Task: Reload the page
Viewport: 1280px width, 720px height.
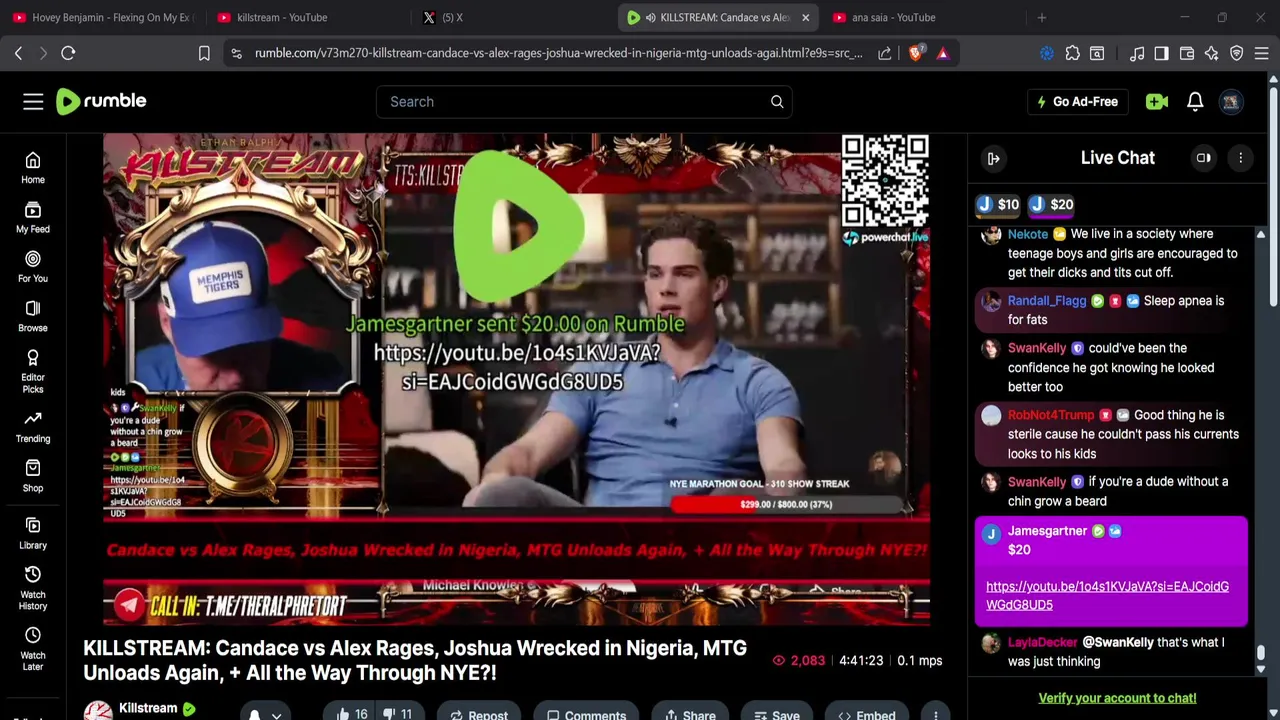Action: [x=68, y=53]
